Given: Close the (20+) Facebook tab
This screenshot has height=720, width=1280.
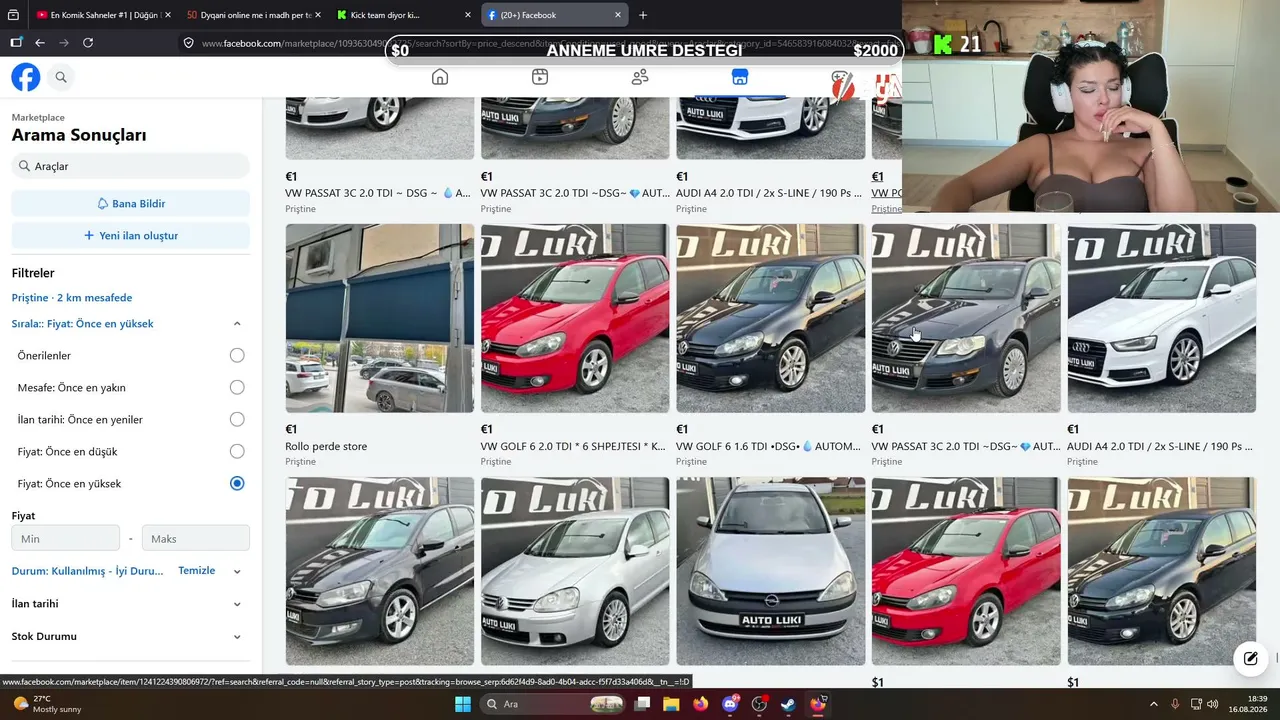Looking at the screenshot, I should [x=618, y=15].
